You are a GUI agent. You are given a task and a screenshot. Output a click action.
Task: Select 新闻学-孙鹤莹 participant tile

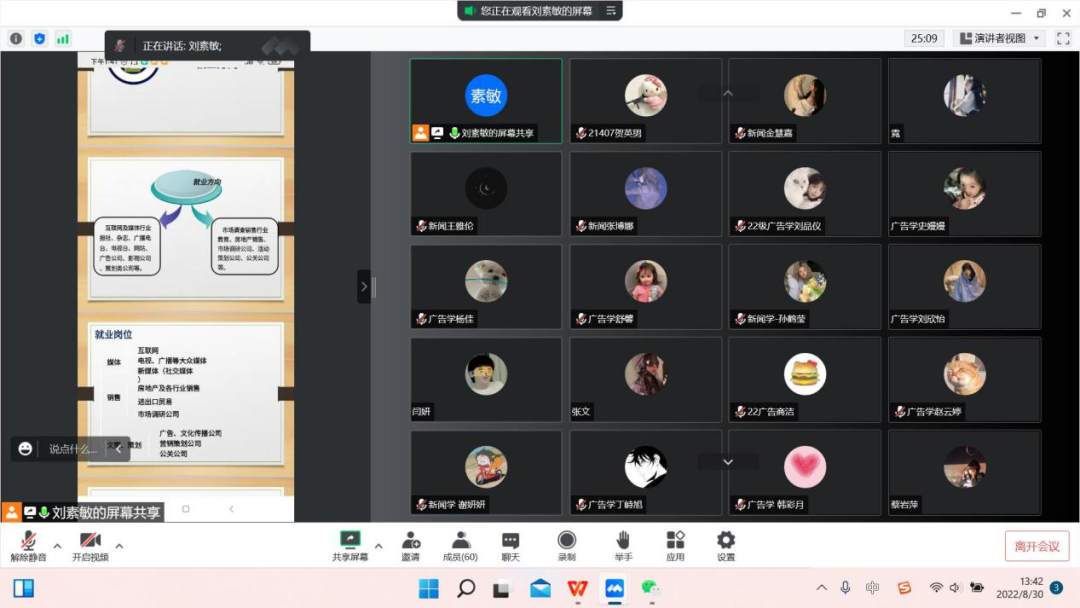(804, 286)
